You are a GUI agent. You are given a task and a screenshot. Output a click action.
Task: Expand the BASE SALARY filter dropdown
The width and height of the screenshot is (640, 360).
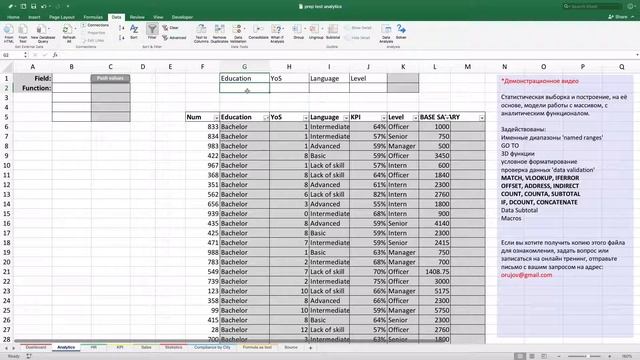[482, 118]
